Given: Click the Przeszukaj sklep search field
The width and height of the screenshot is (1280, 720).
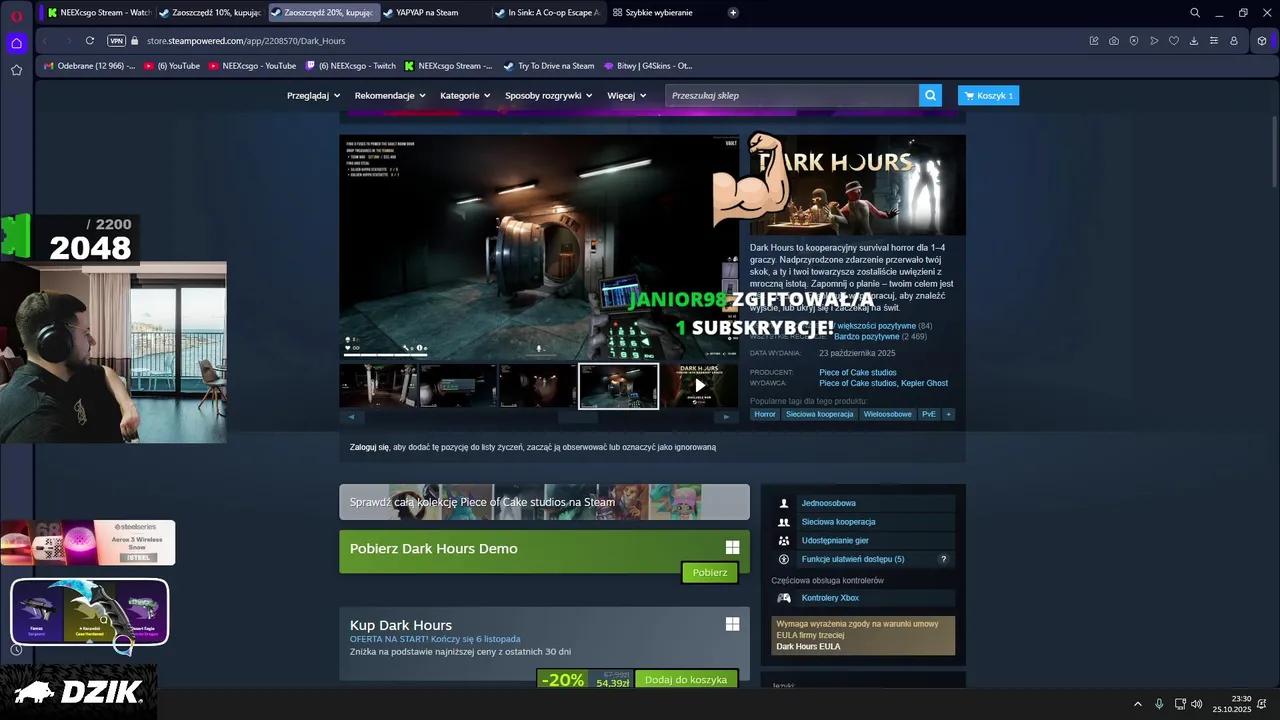Looking at the screenshot, I should 792,96.
